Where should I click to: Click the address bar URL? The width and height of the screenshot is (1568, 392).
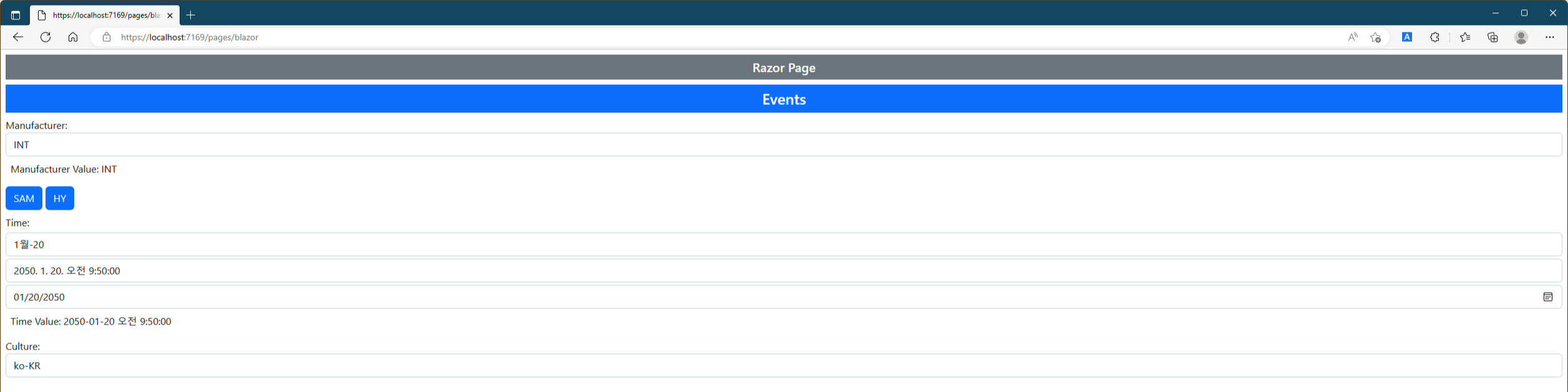tap(190, 37)
